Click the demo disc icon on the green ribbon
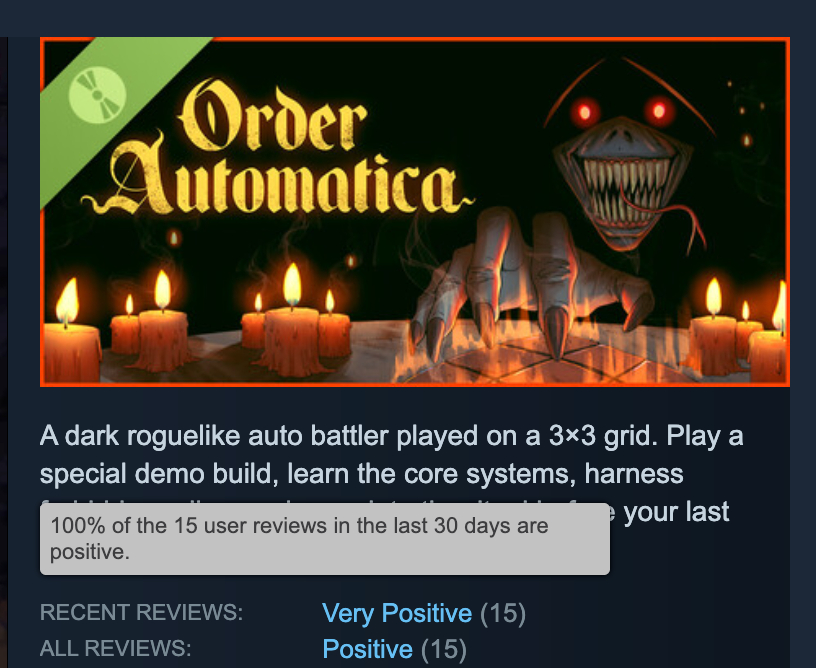 pos(97,95)
